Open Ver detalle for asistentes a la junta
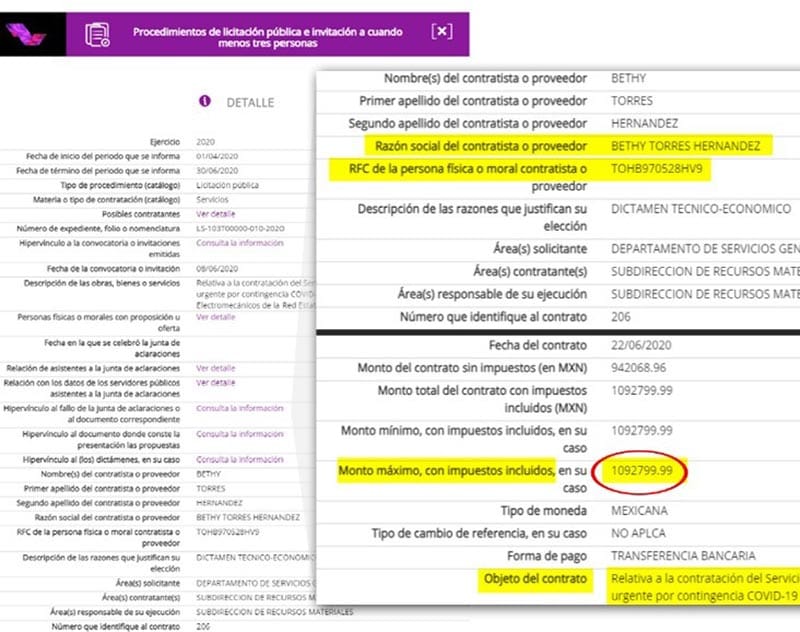 pos(215,368)
